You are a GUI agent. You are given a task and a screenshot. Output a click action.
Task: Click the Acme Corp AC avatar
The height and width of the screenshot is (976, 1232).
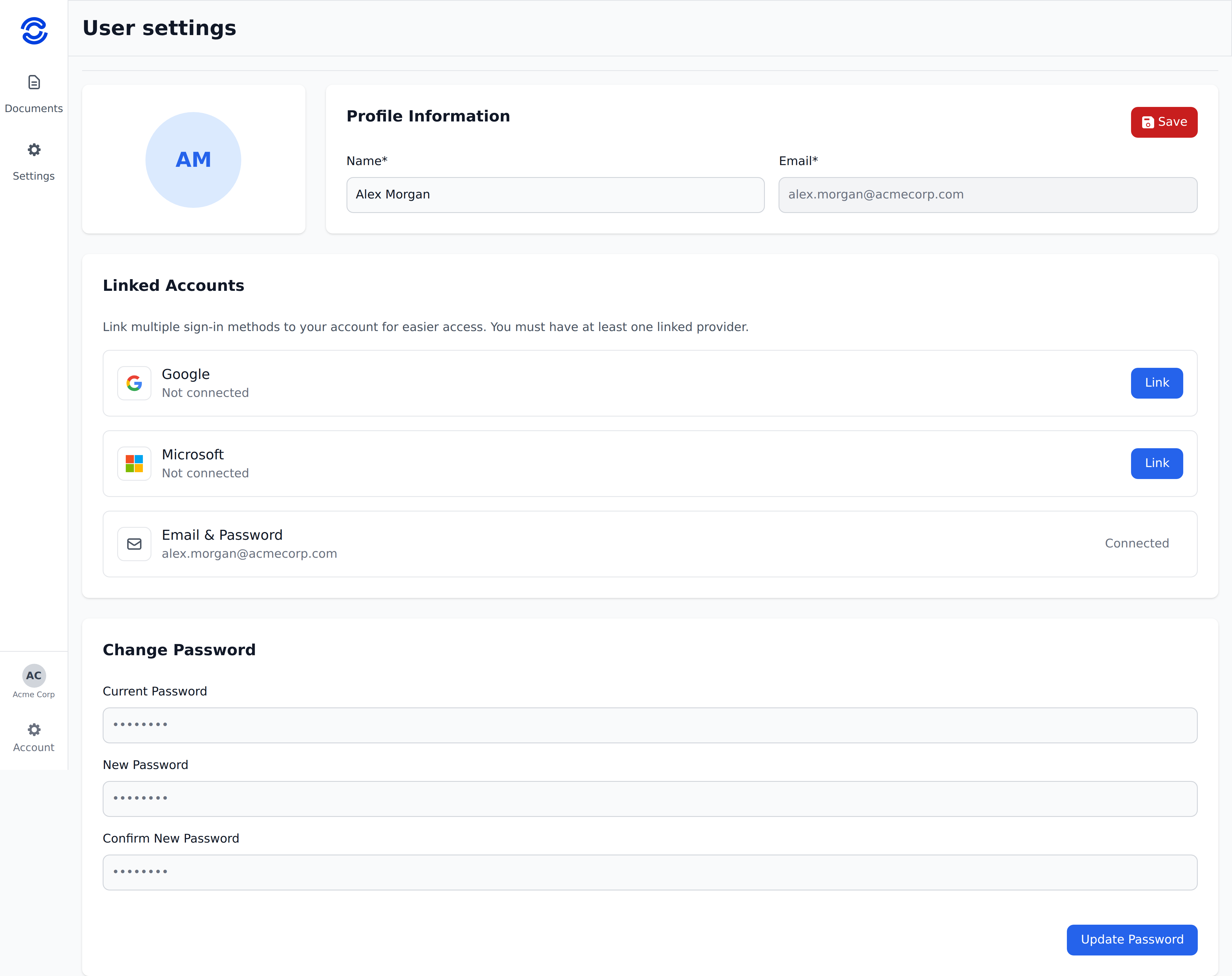coord(34,675)
